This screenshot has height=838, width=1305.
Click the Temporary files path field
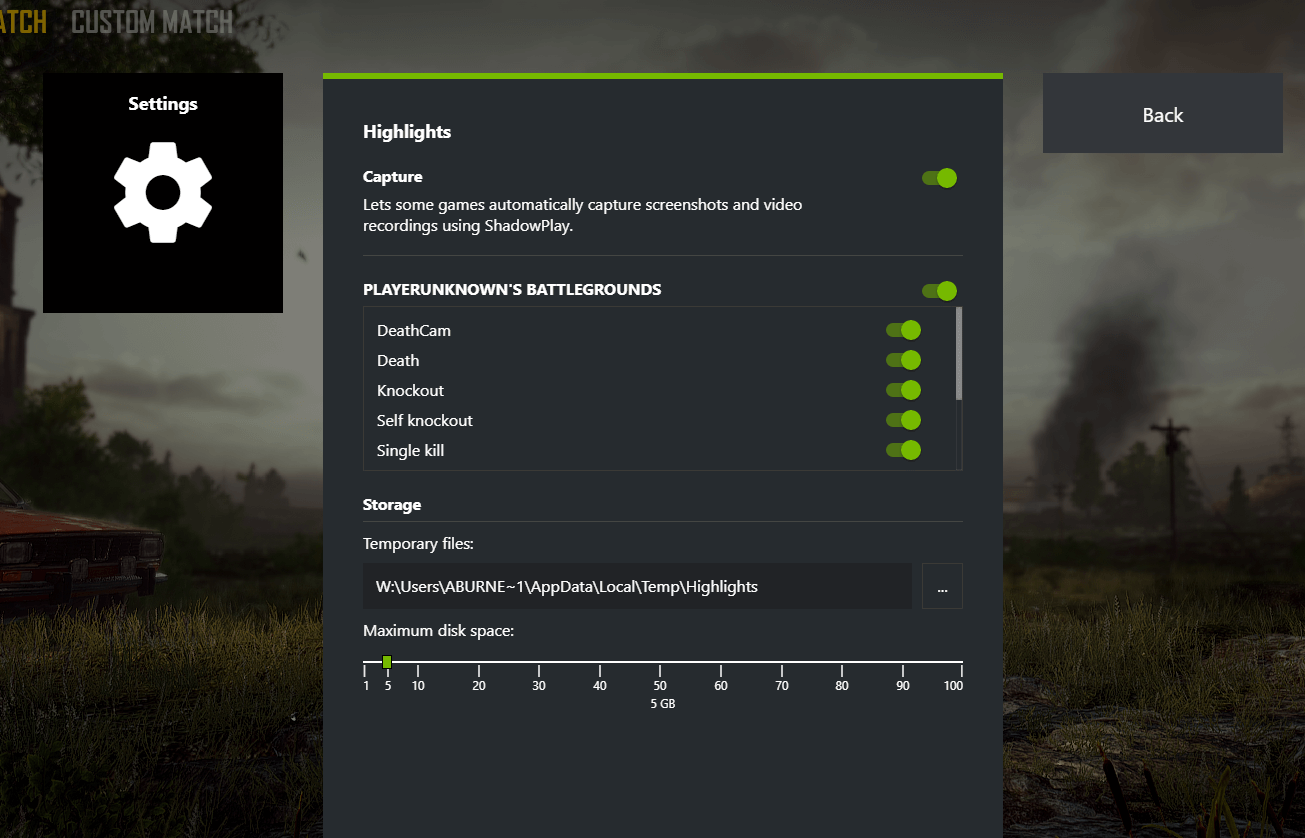tap(637, 586)
